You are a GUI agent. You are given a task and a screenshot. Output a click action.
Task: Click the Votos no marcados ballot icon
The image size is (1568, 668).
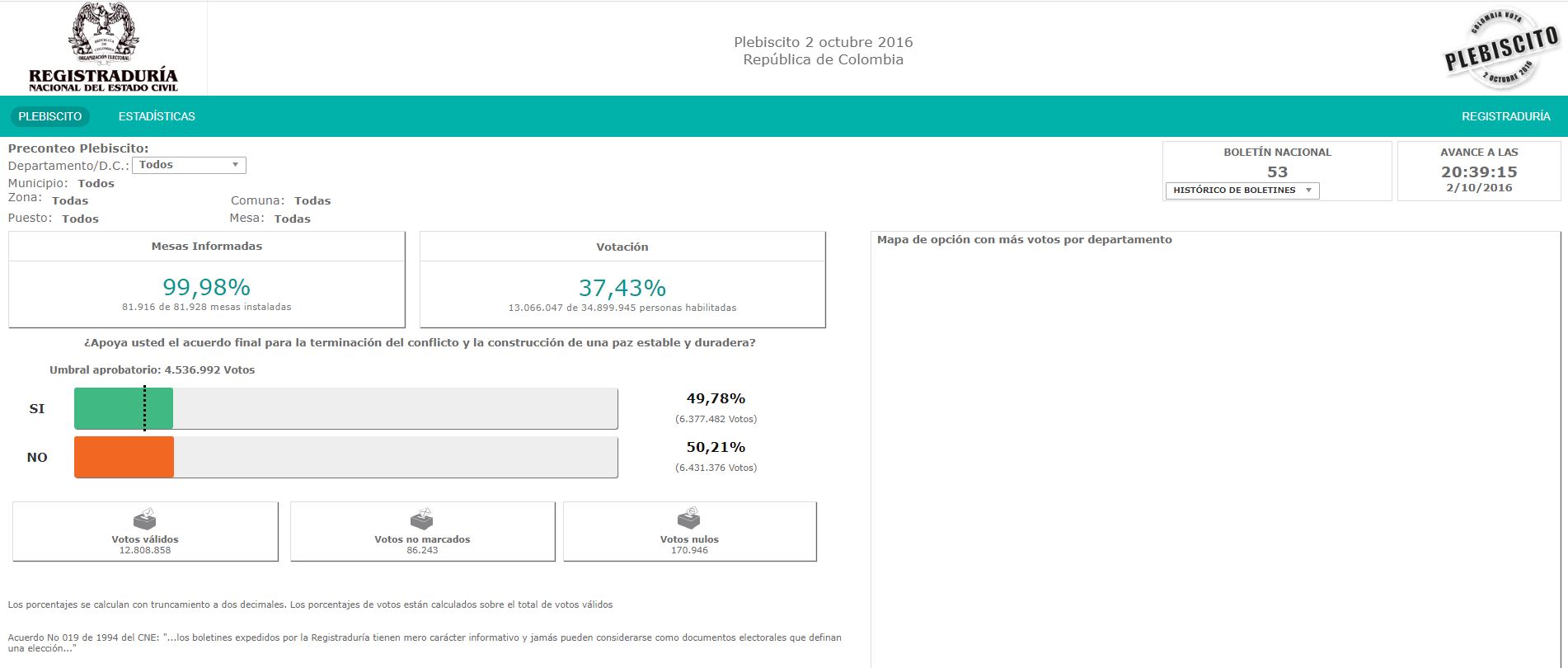click(x=421, y=519)
